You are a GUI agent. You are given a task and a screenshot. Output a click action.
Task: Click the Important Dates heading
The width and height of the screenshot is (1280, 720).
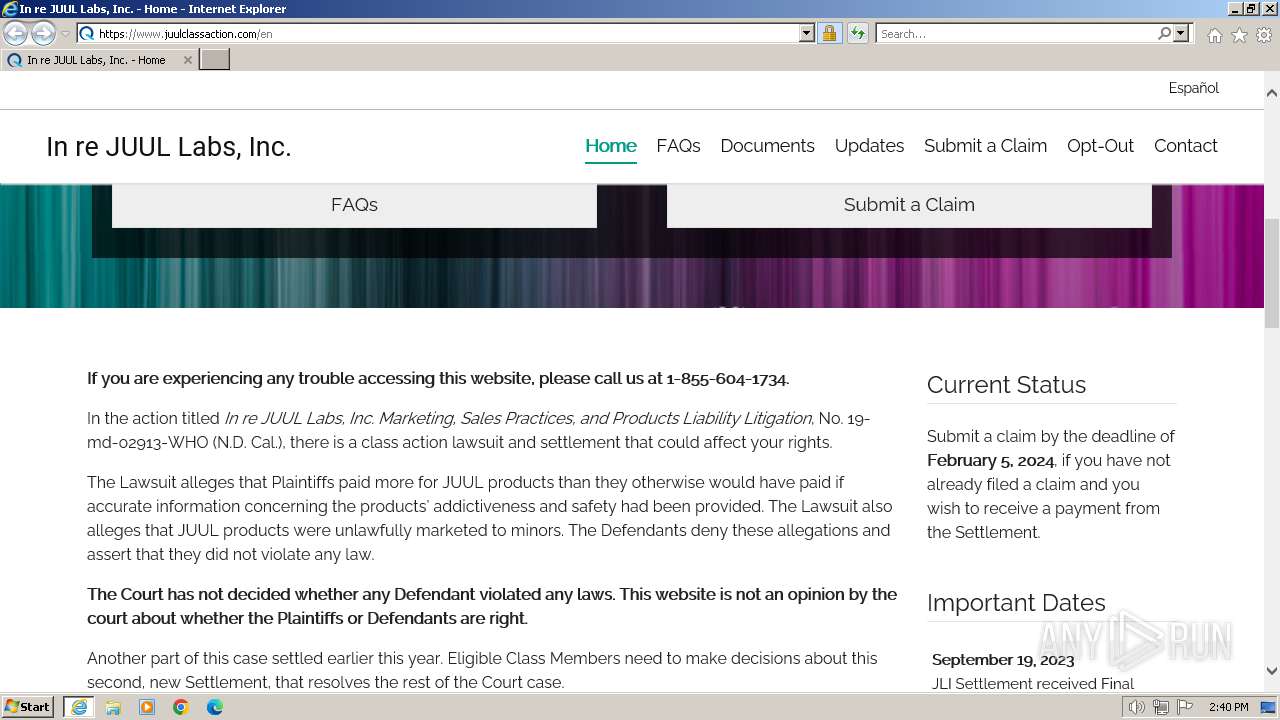pyautogui.click(x=1016, y=603)
